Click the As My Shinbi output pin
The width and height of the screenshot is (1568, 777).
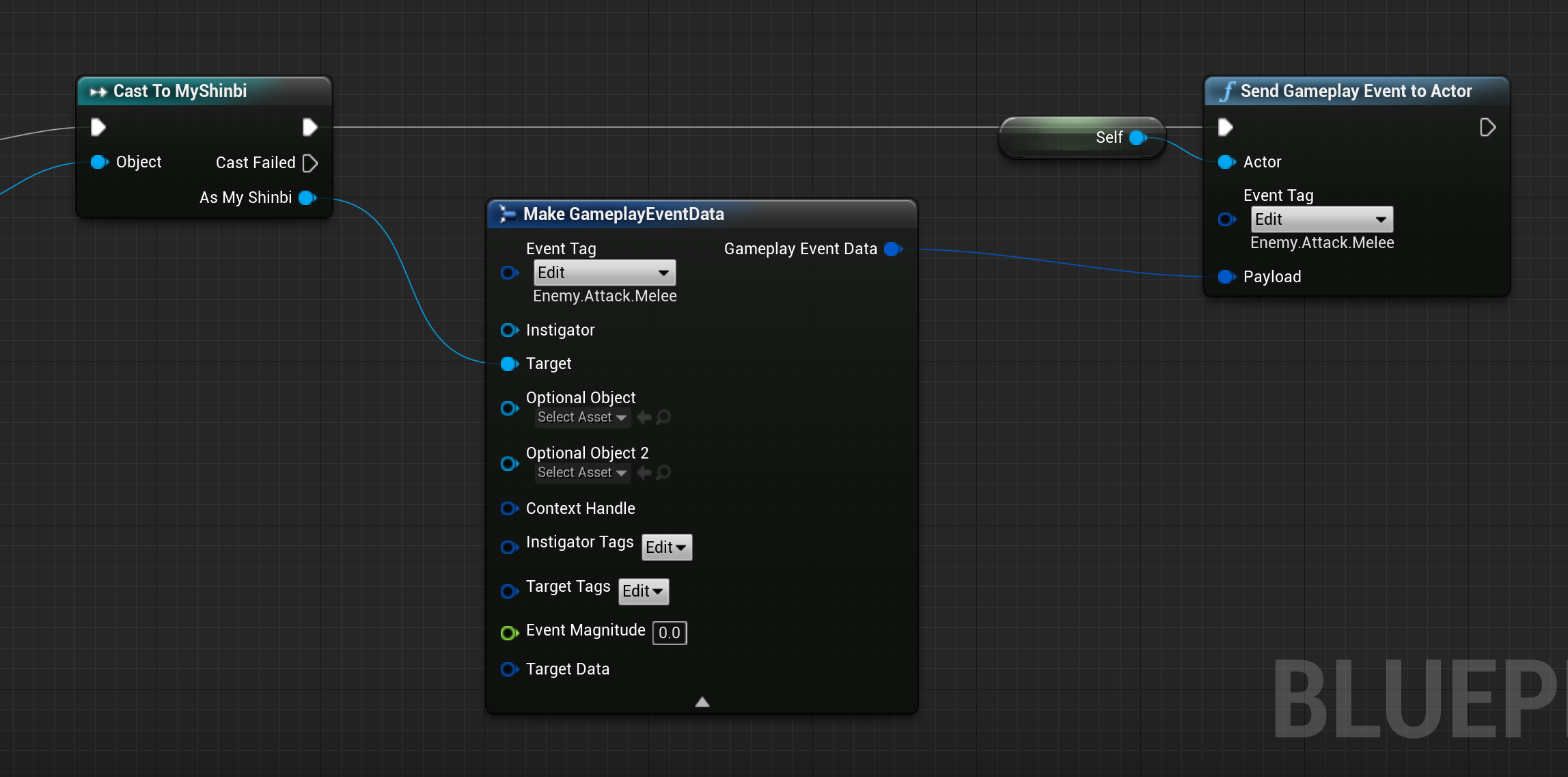pos(307,197)
